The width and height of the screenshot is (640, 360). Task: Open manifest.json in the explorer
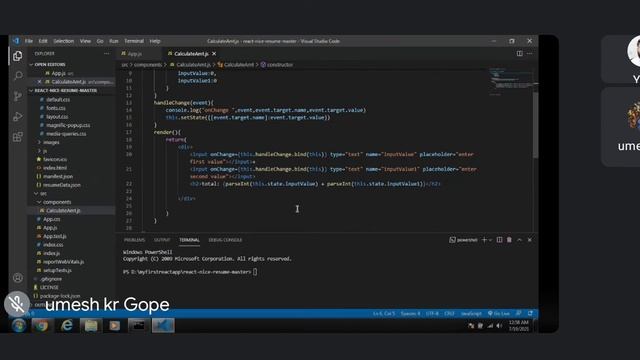point(58,176)
